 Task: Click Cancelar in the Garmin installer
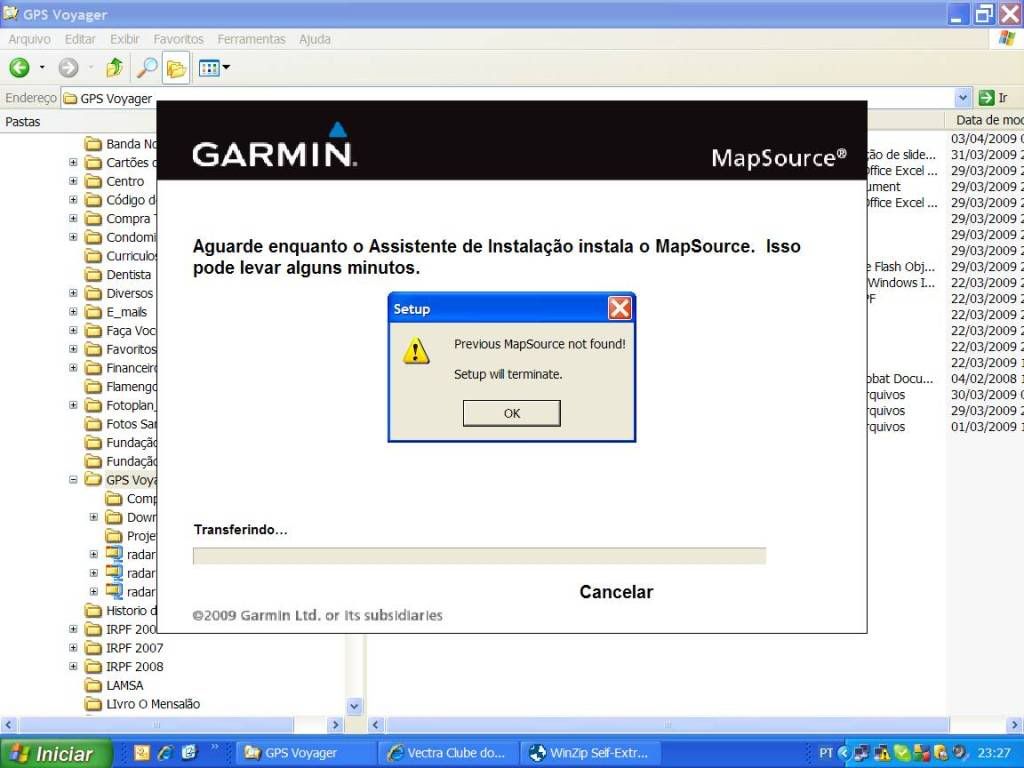tap(616, 592)
